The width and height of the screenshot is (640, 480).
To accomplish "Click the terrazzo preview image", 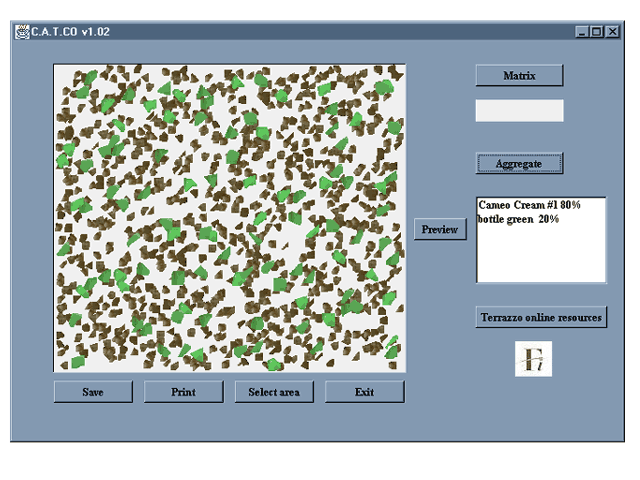I will [229, 218].
